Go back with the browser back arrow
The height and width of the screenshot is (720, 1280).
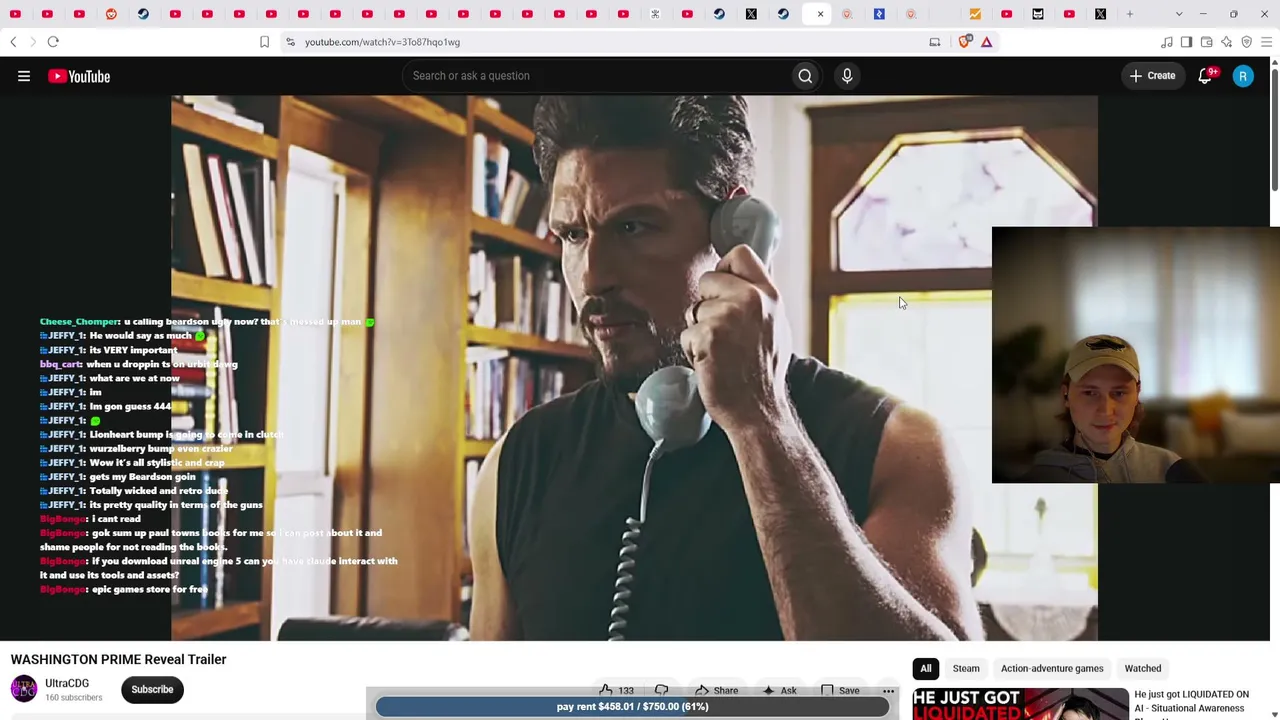(x=13, y=42)
